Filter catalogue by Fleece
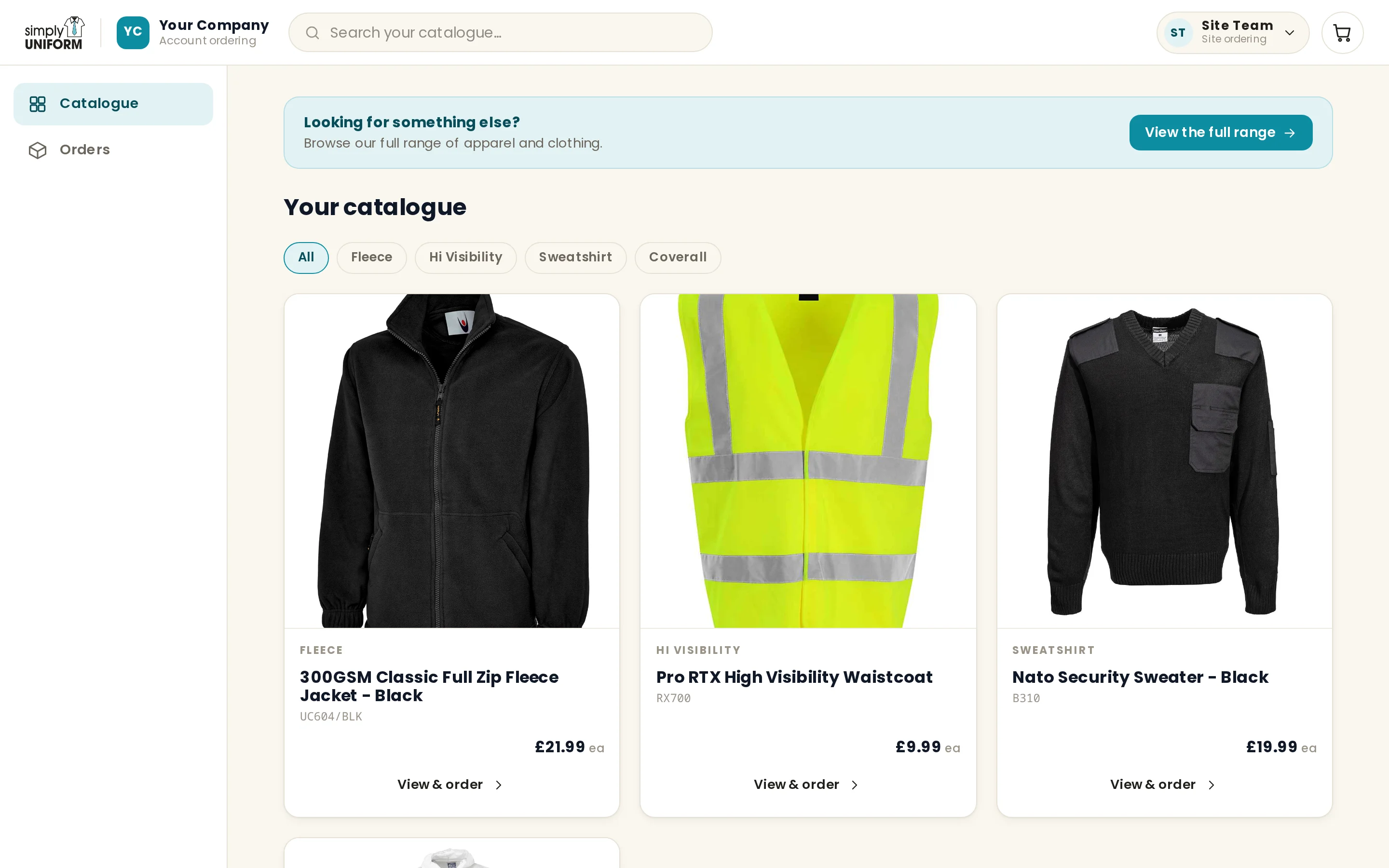Screen dimensions: 1389x868 [x=371, y=258]
